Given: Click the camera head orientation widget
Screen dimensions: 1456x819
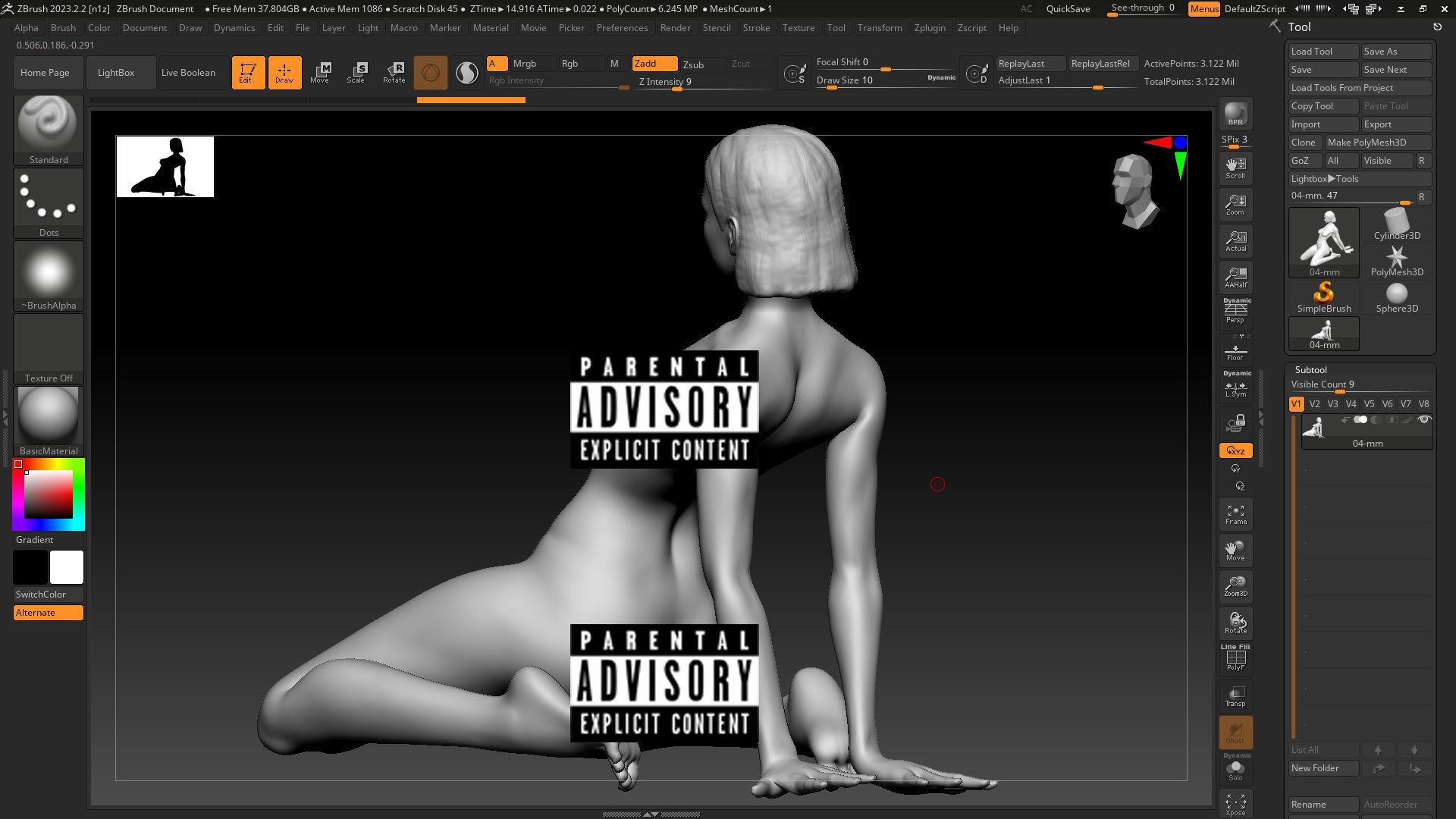Looking at the screenshot, I should pos(1134,190).
